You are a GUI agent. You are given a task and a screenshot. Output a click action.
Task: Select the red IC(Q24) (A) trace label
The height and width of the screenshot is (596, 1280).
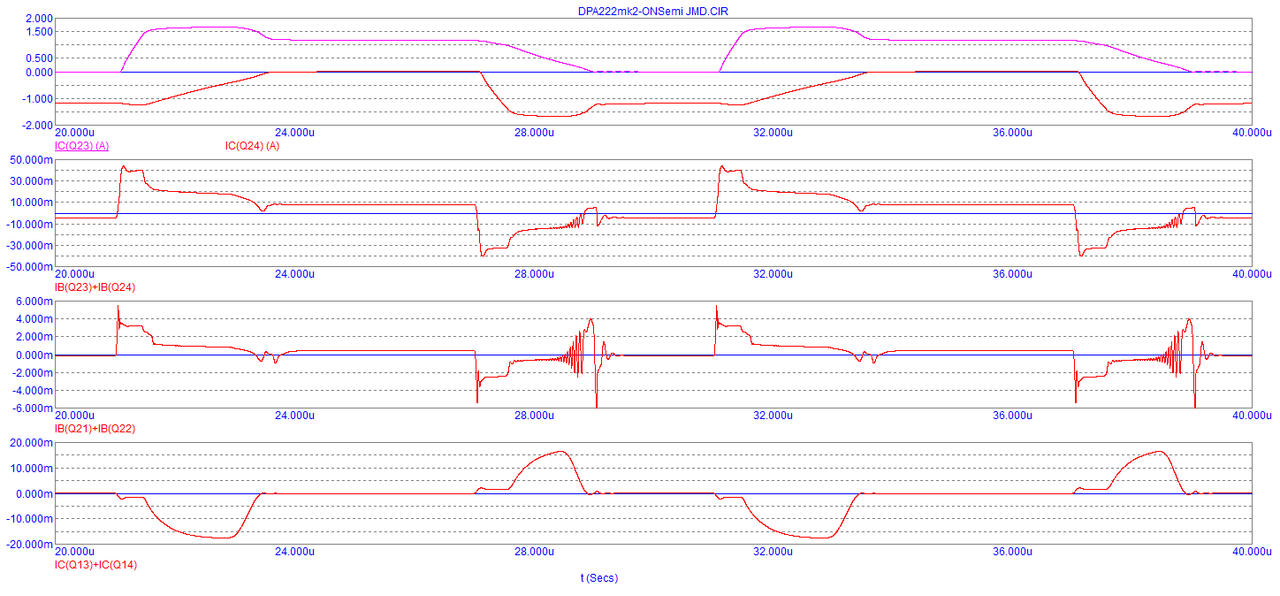[252, 146]
